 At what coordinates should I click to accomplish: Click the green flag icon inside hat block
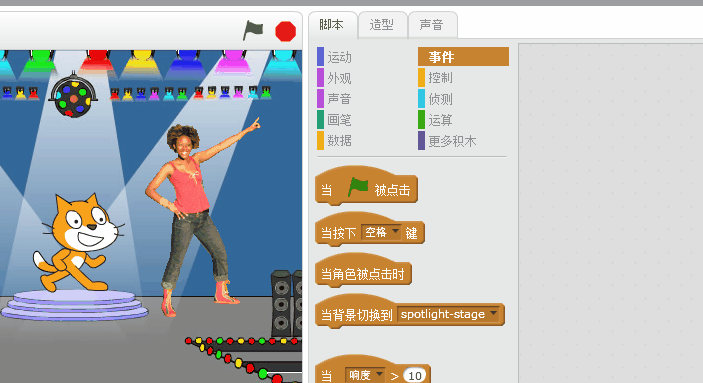358,187
